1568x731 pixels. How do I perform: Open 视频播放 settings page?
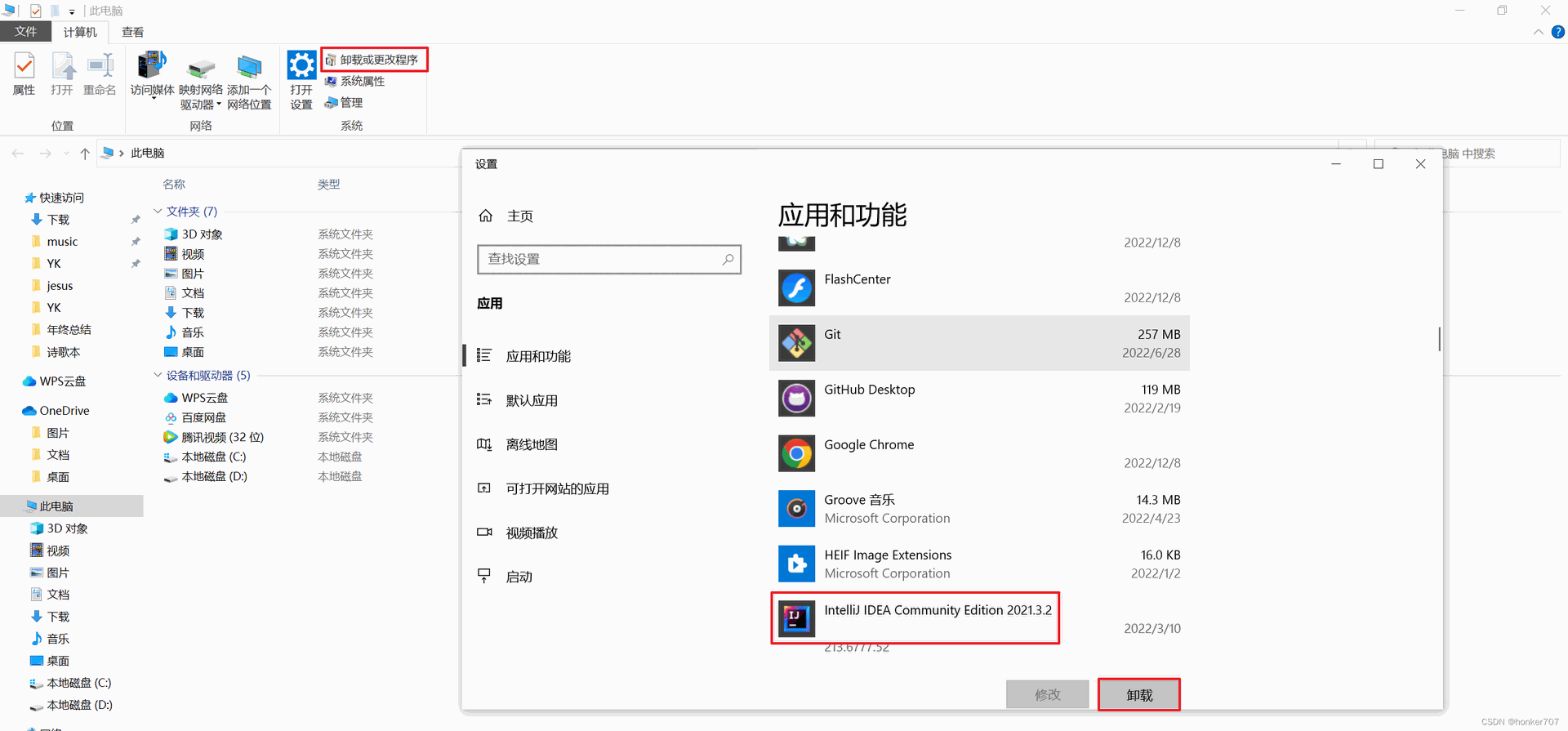[518, 533]
